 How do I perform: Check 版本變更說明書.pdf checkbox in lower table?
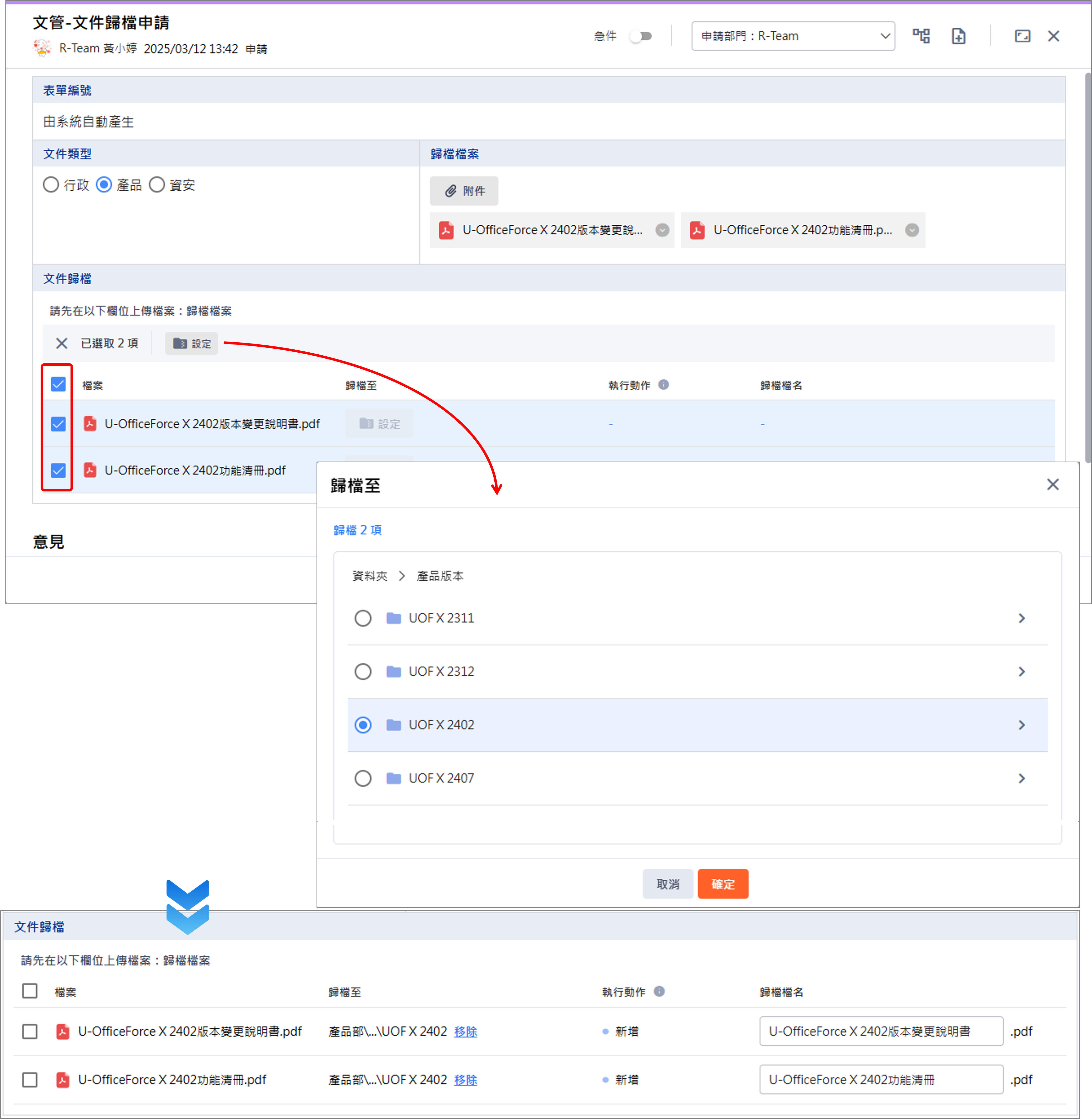click(30, 1031)
